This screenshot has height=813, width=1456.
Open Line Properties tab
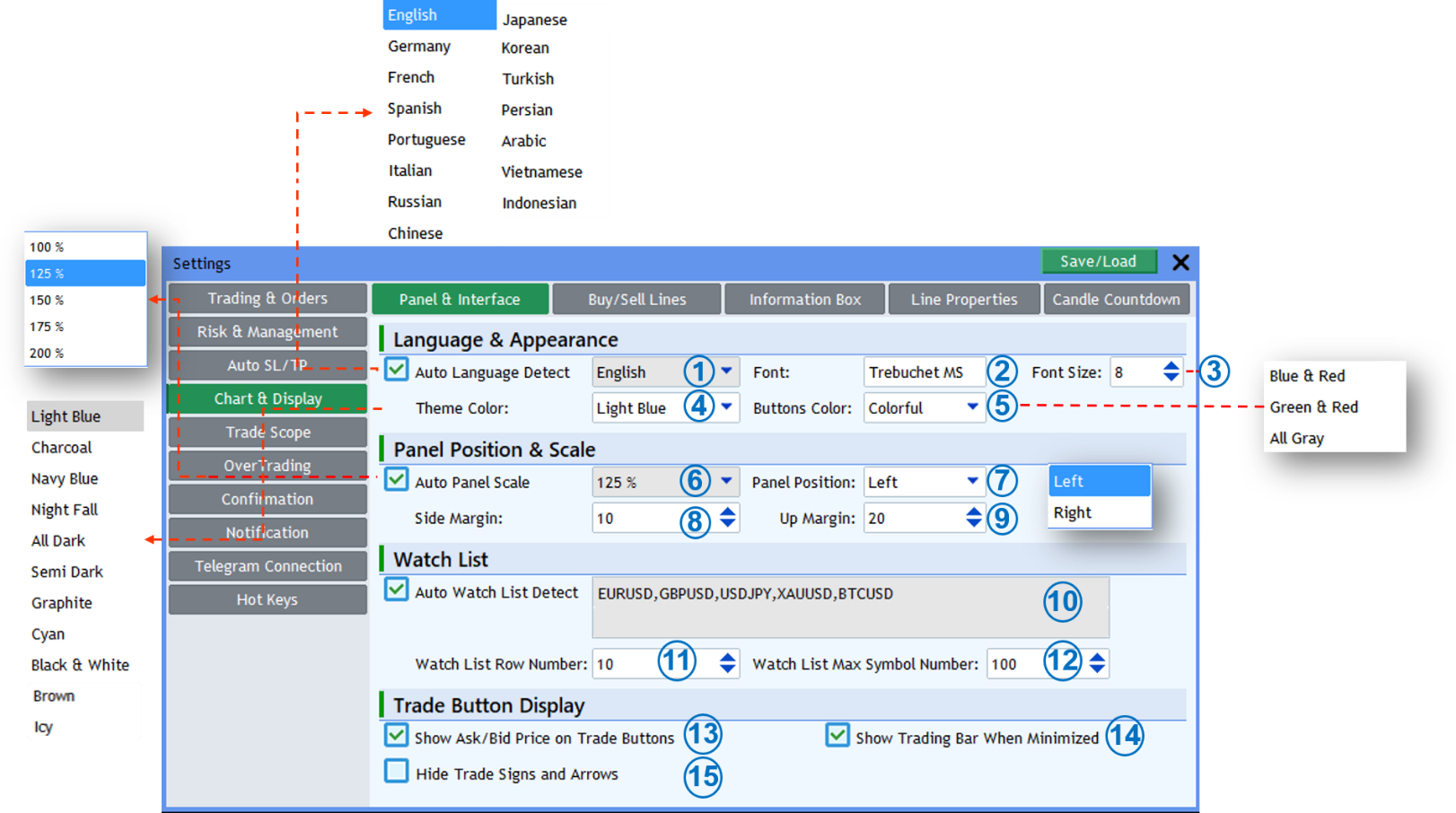pyautogui.click(x=964, y=299)
